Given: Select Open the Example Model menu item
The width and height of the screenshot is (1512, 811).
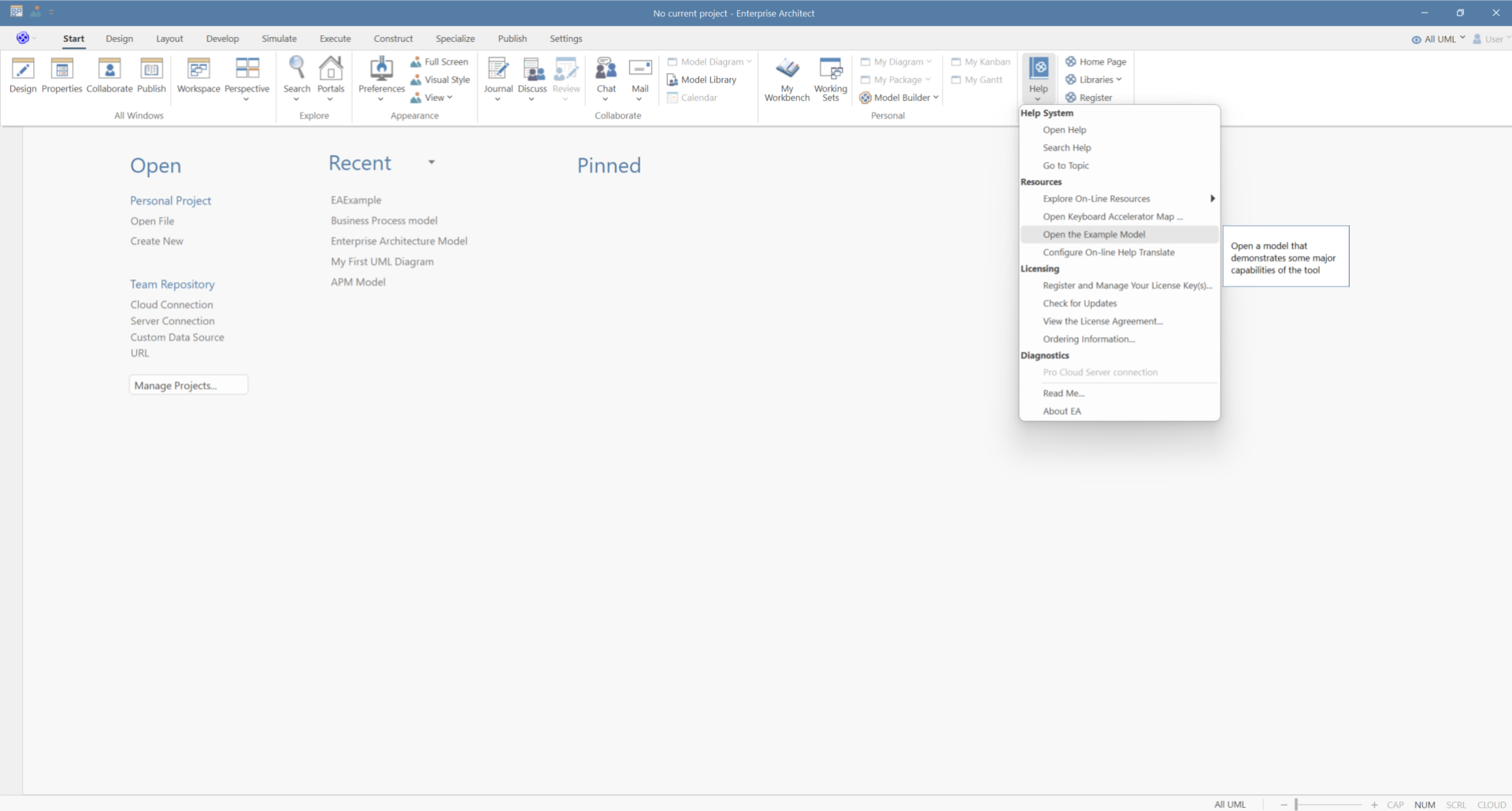Looking at the screenshot, I should click(x=1119, y=235).
